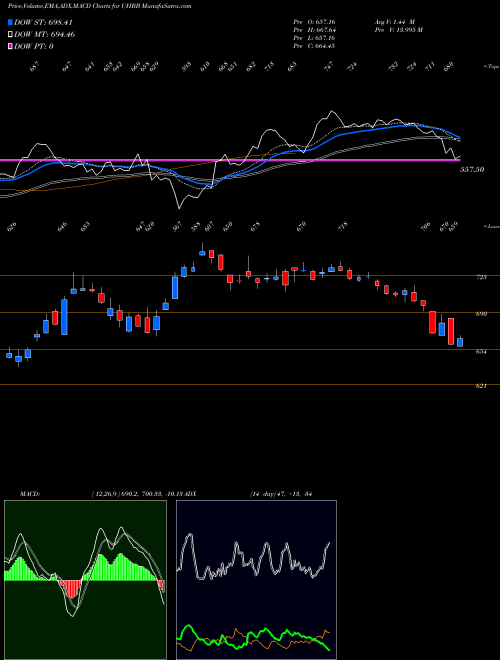500x660 pixels.
Task: Click the 706 low-value label
Action: coord(426,227)
